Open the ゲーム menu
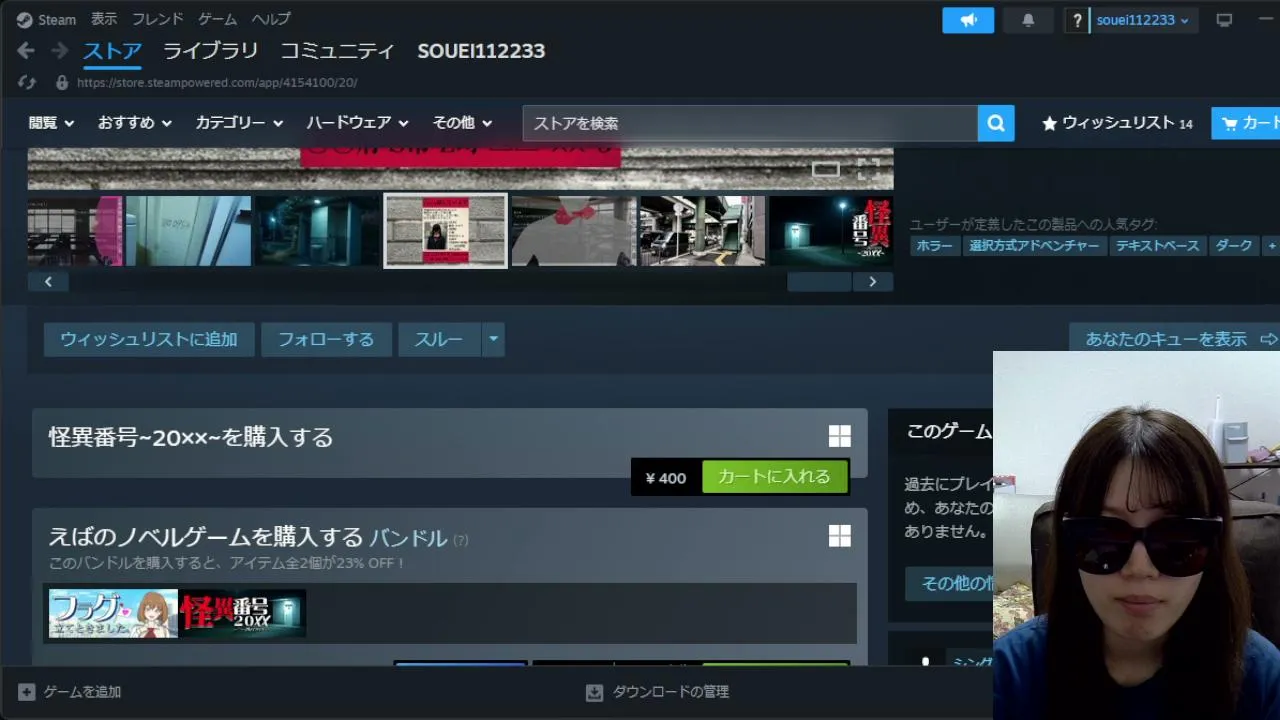This screenshot has height=720, width=1280. tap(218, 19)
